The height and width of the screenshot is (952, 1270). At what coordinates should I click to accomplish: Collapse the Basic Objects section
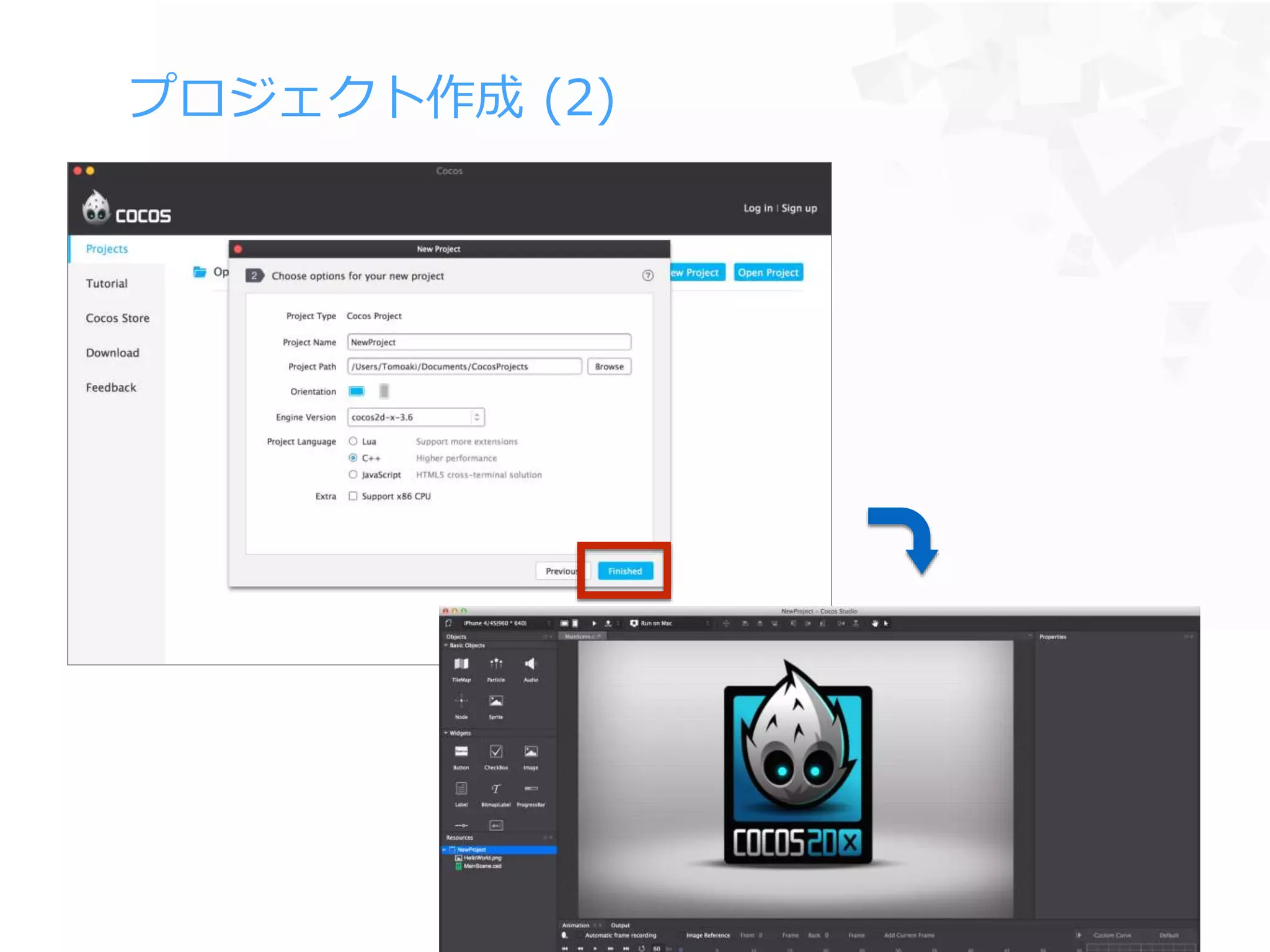[x=446, y=645]
